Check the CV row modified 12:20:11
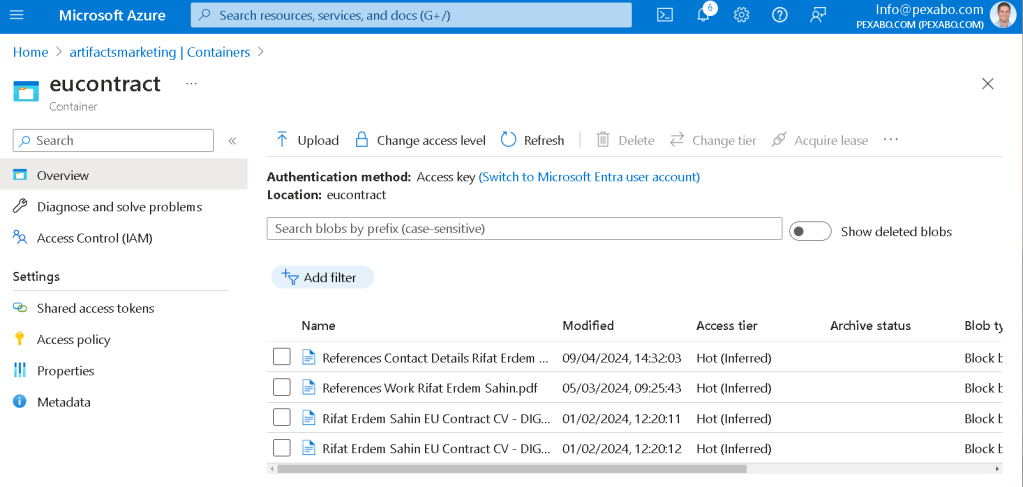 pos(282,418)
